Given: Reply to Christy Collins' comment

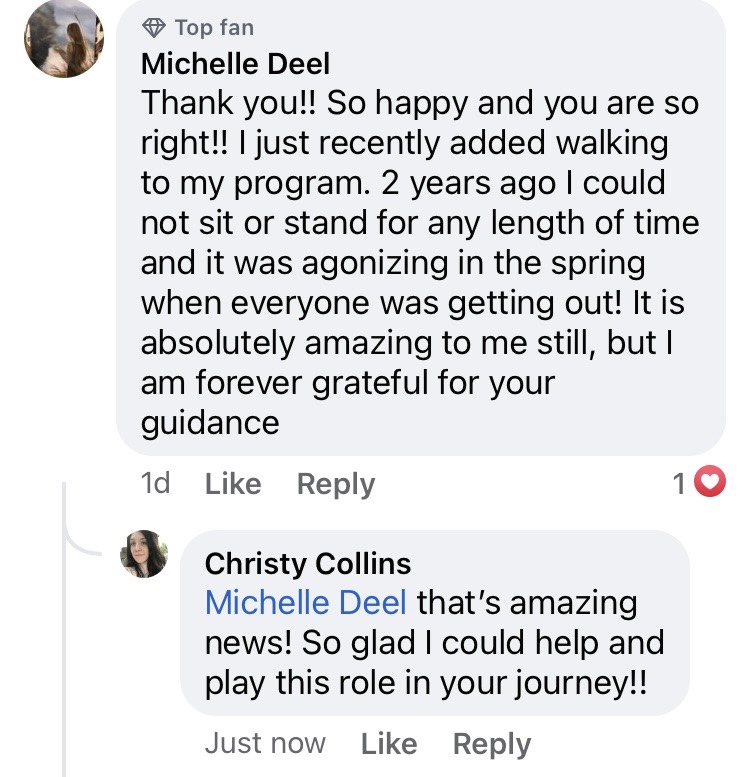Looking at the screenshot, I should [x=491, y=744].
